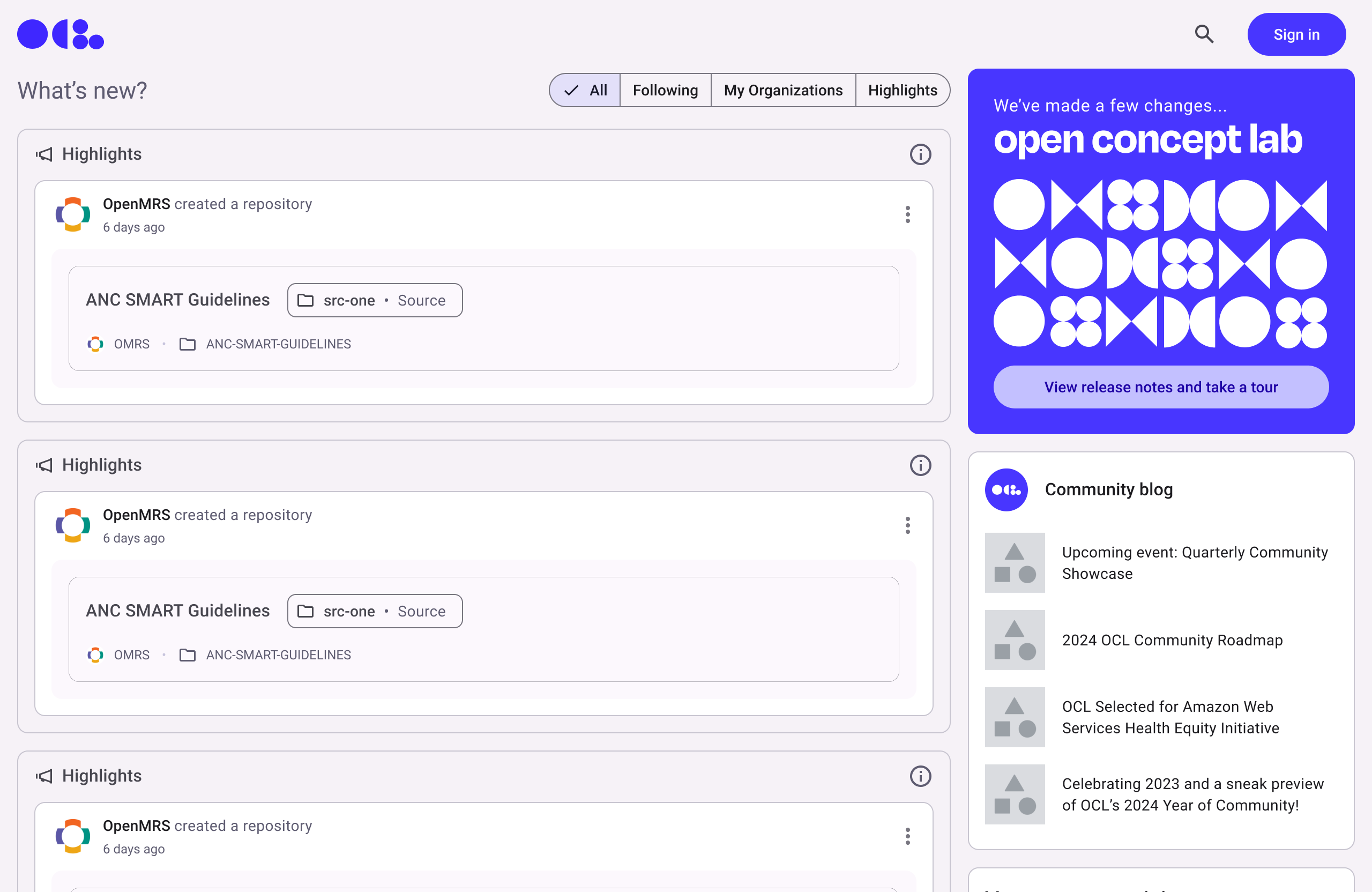Image resolution: width=1372 pixels, height=892 pixels.
Task: Click info icon on first Highlights card
Action: click(920, 154)
